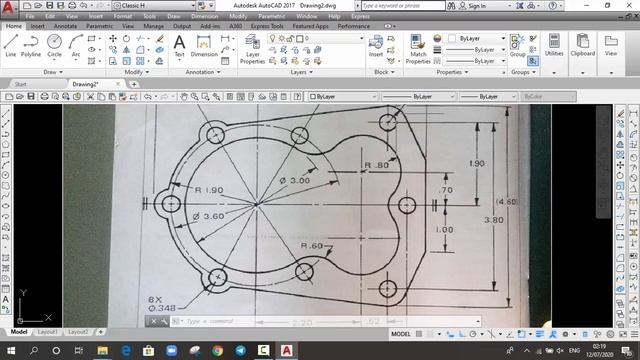Expand the Draw panel

pos(53,72)
